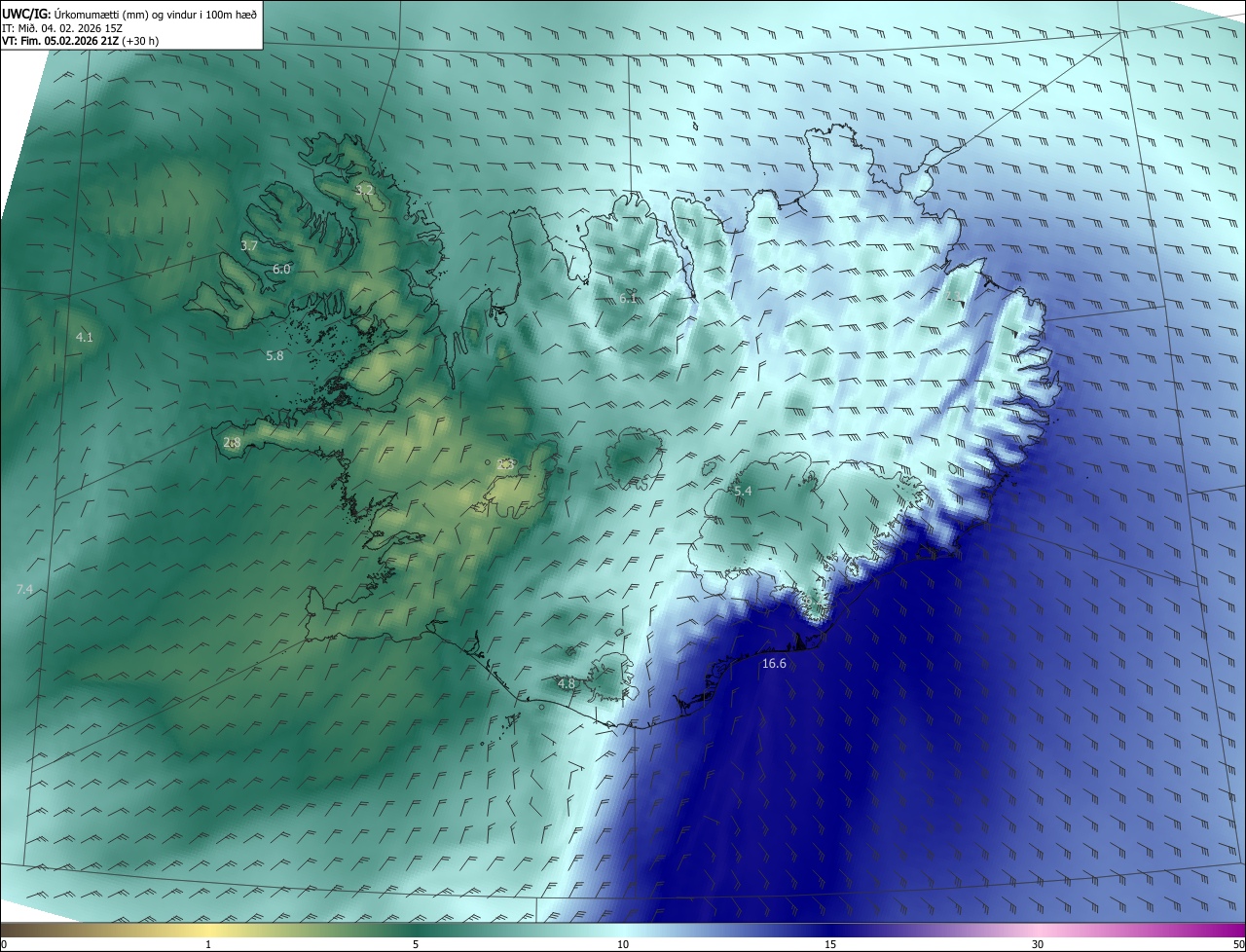
Task: Click the 16.6 value label on the map
Action: 774,664
